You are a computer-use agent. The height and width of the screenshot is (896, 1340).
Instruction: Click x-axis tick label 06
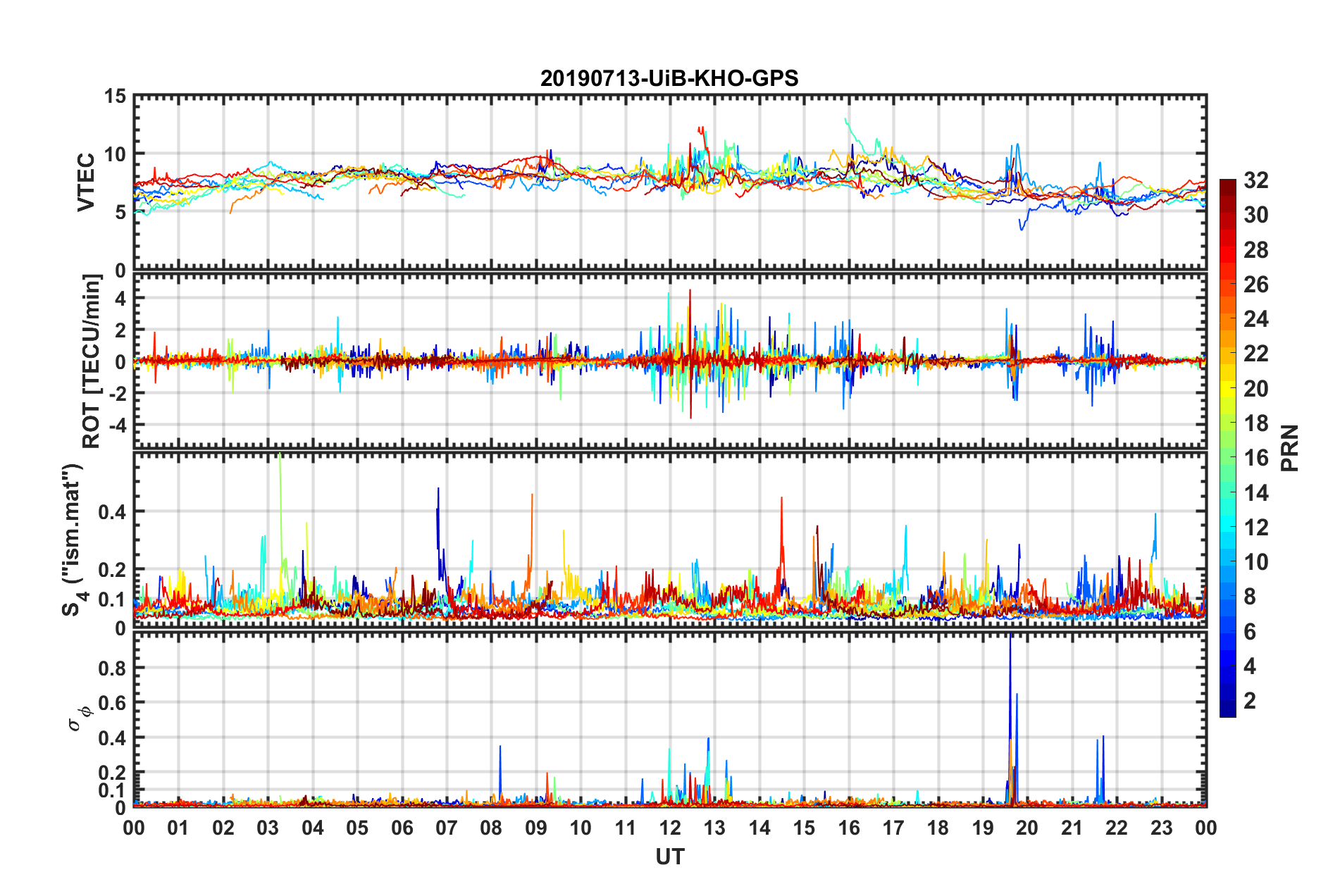tap(402, 828)
